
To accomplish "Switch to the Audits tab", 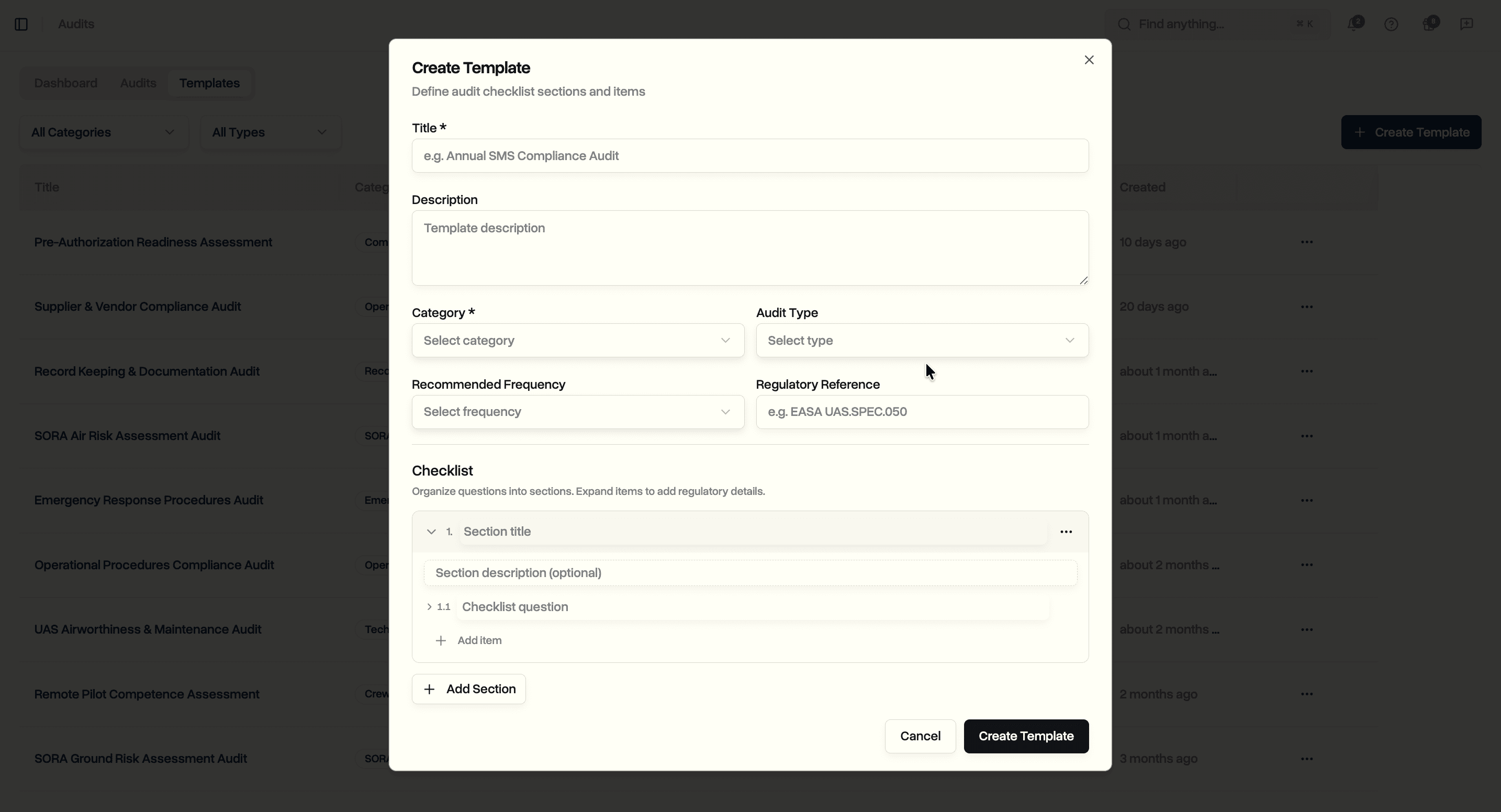I will pyautogui.click(x=138, y=83).
